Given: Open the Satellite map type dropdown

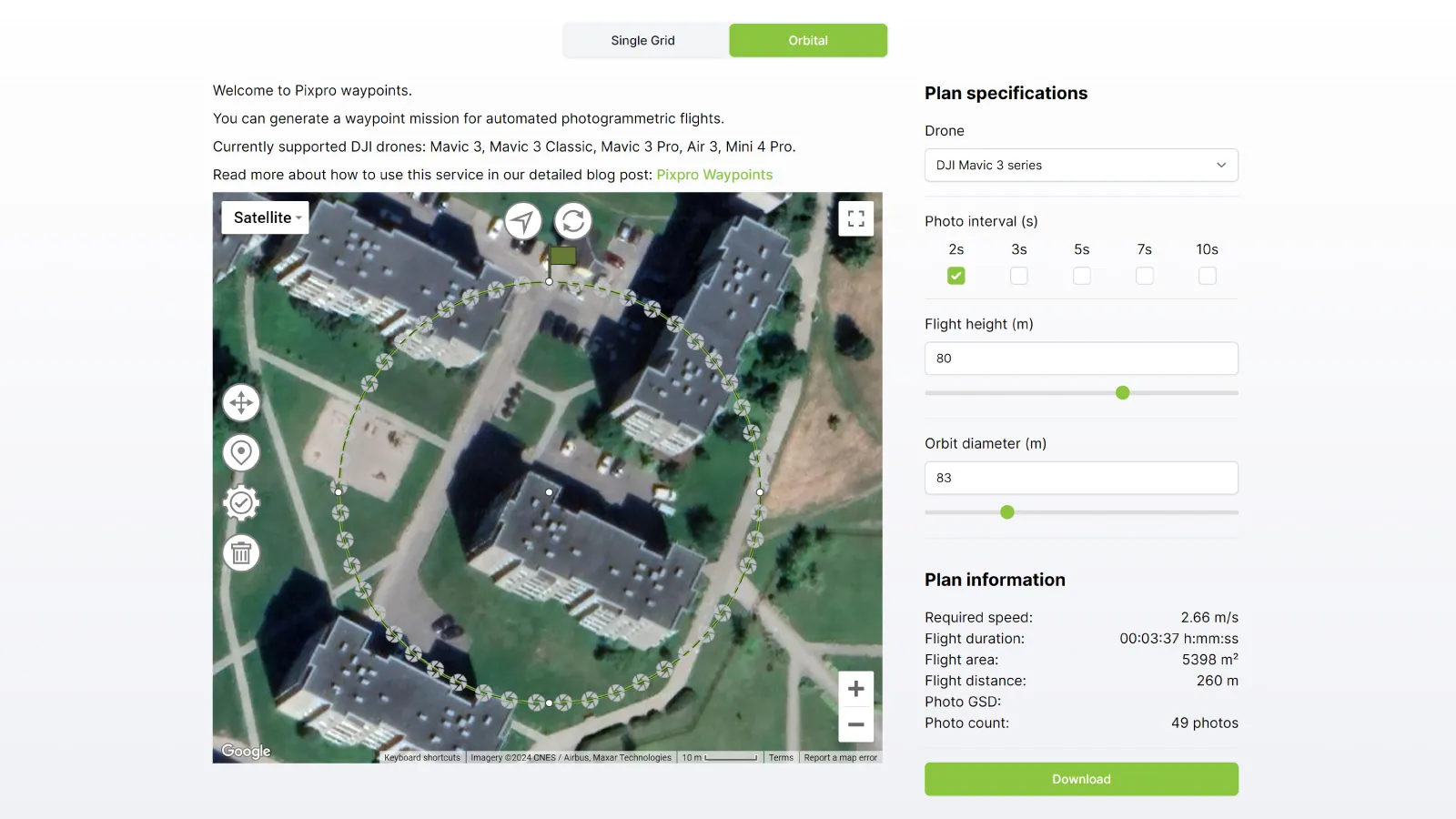Looking at the screenshot, I should [x=265, y=217].
